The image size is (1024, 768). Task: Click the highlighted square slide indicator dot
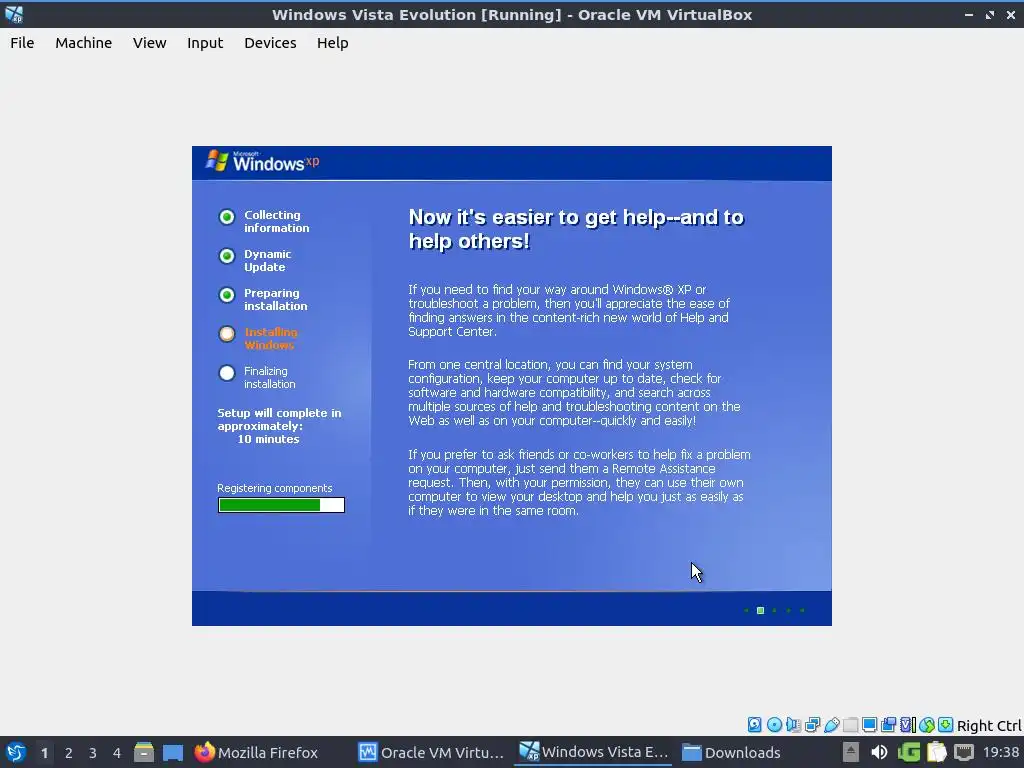(760, 611)
